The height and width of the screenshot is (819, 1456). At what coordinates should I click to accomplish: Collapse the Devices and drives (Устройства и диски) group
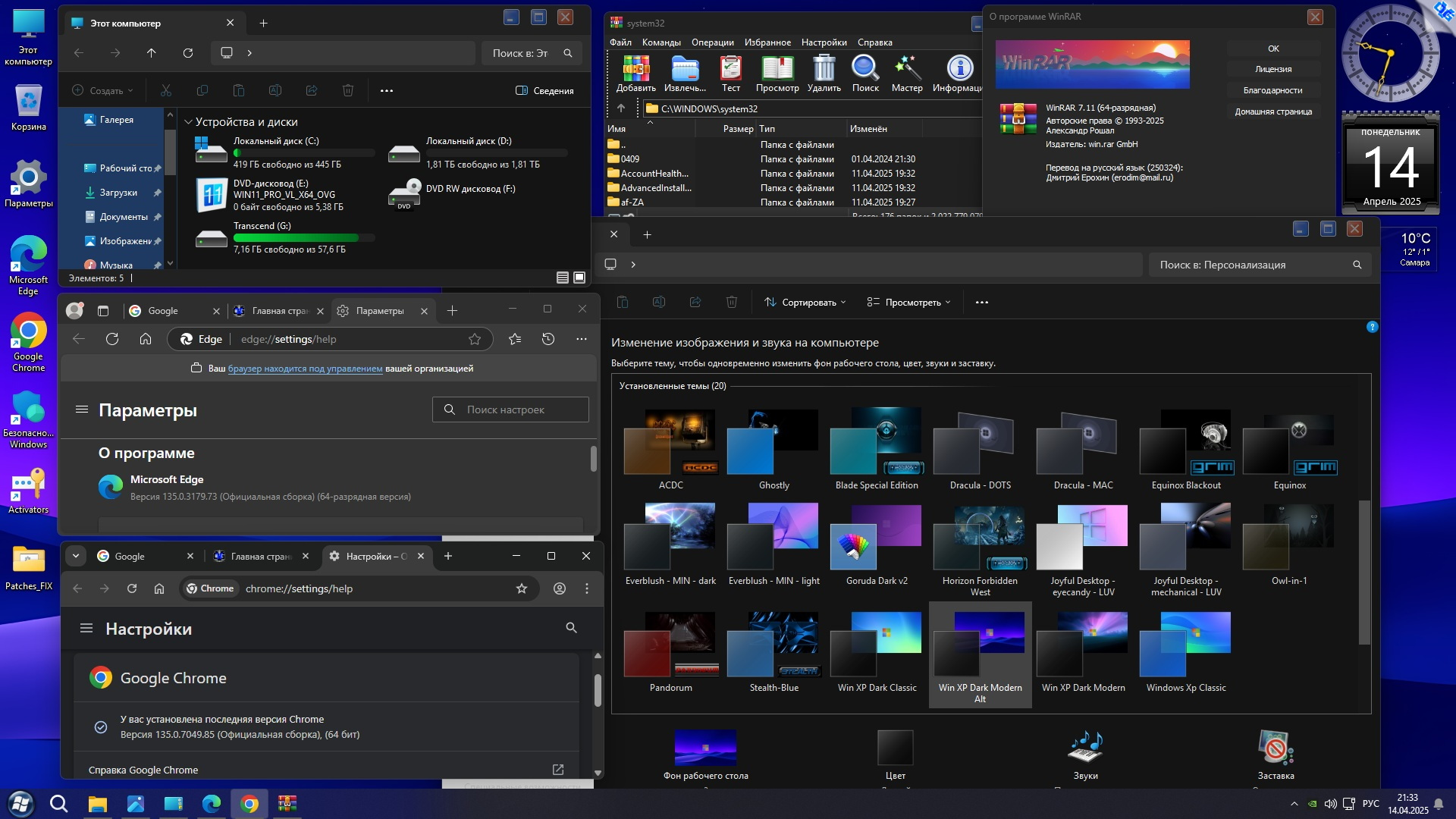point(189,122)
